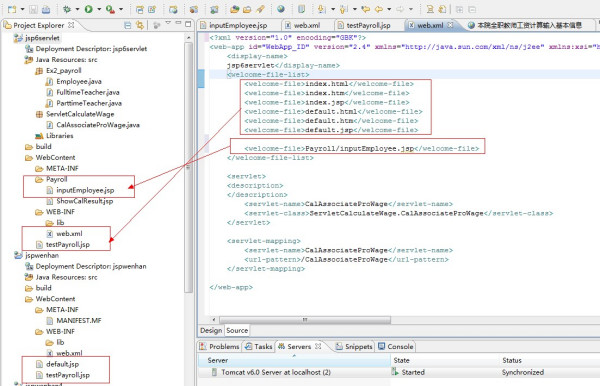Open the Tasks view tab

(x=259, y=346)
